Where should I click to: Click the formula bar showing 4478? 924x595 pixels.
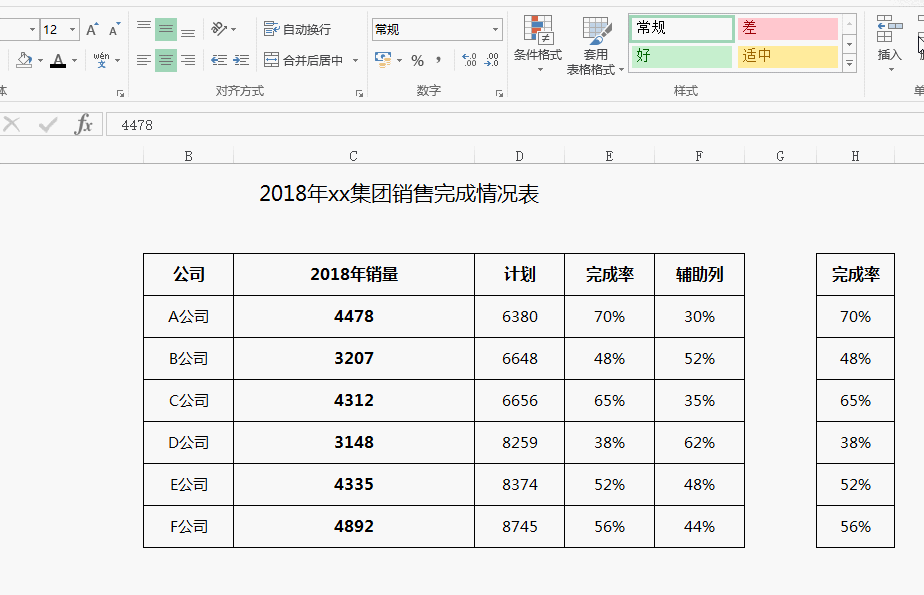pyautogui.click(x=514, y=125)
